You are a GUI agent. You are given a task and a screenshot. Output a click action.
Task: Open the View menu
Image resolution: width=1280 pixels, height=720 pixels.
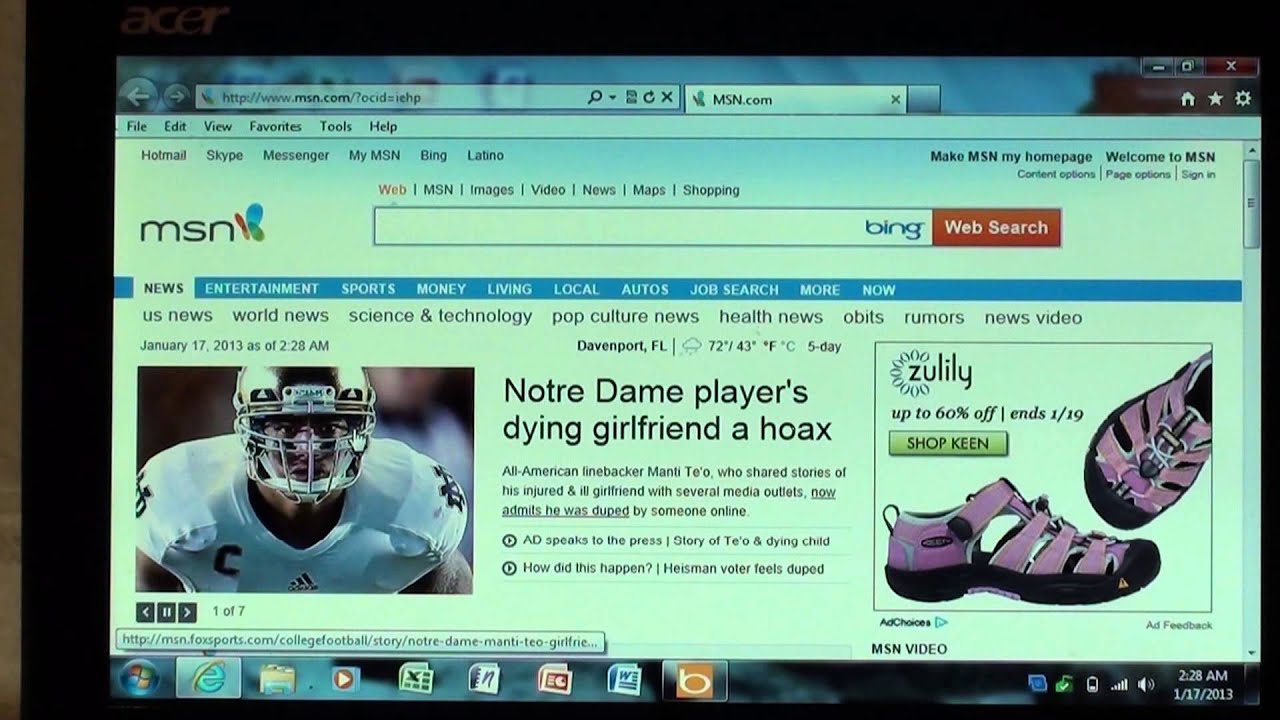[x=218, y=126]
